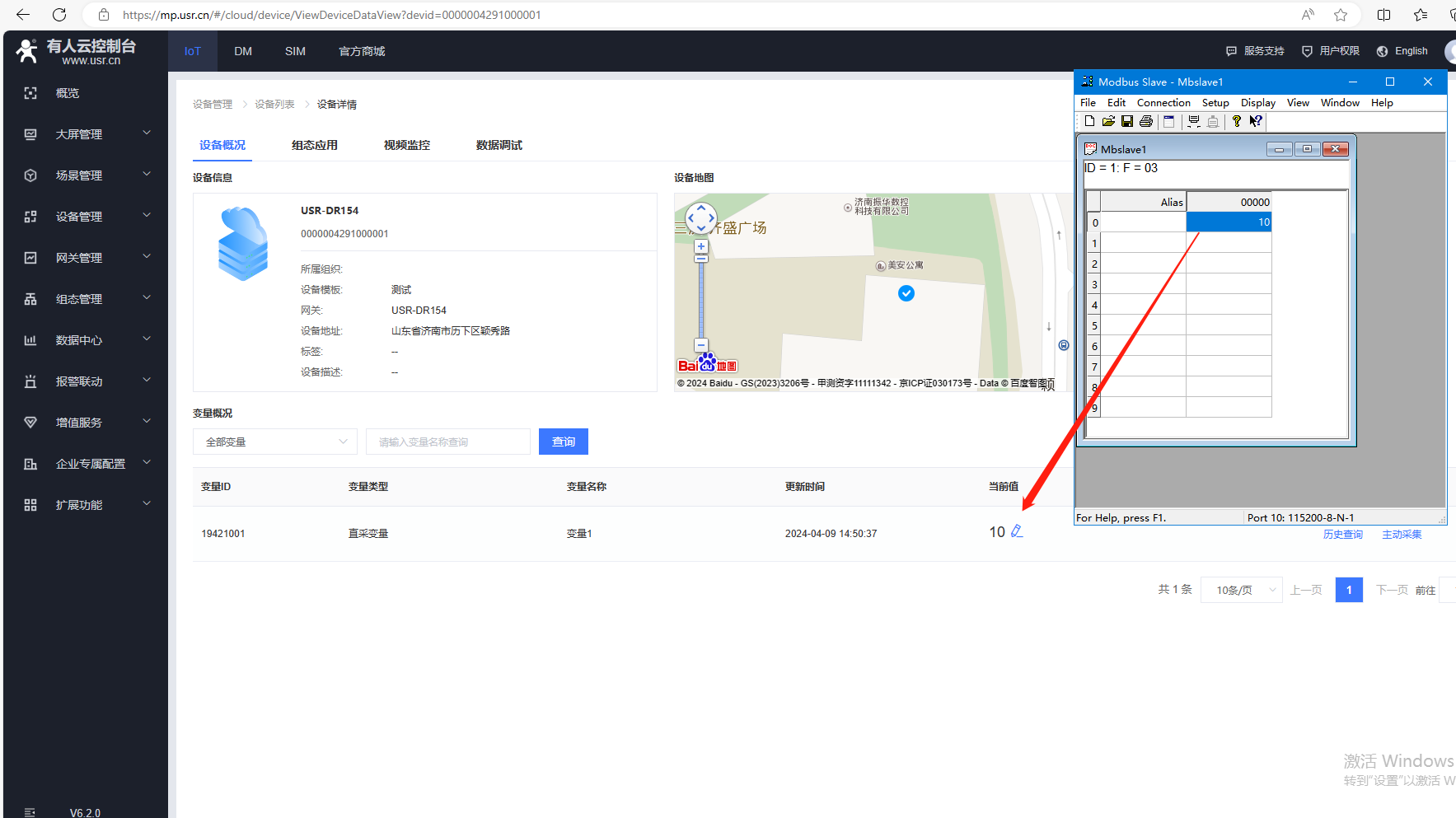Click the map zoom level slider bar
This screenshot has height=818, width=1456.
click(701, 301)
